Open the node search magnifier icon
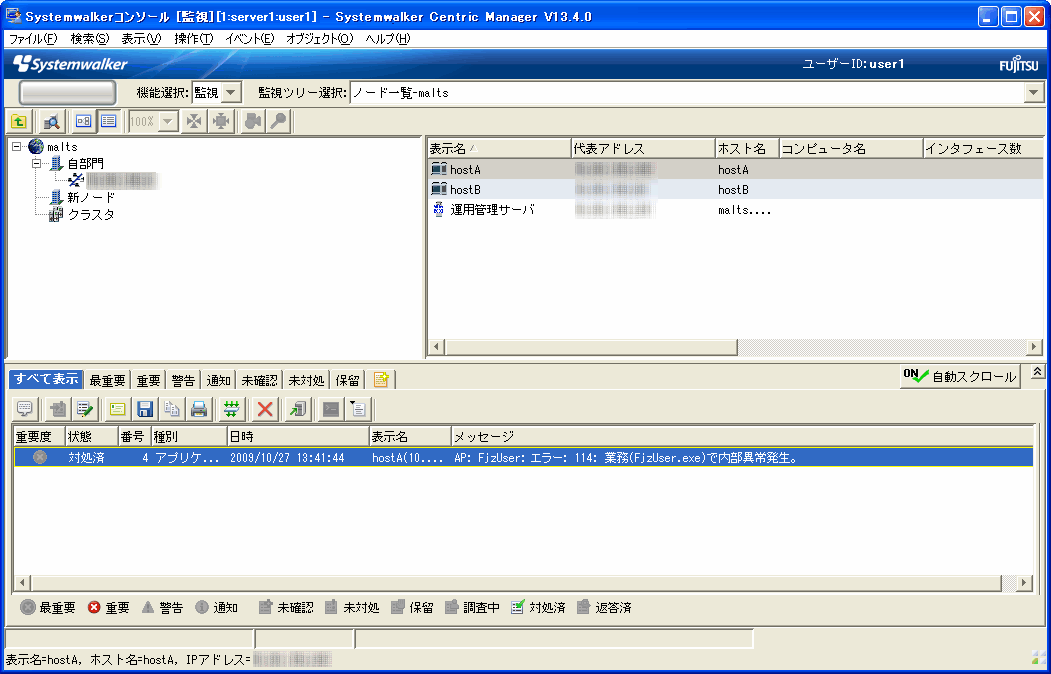 point(51,121)
